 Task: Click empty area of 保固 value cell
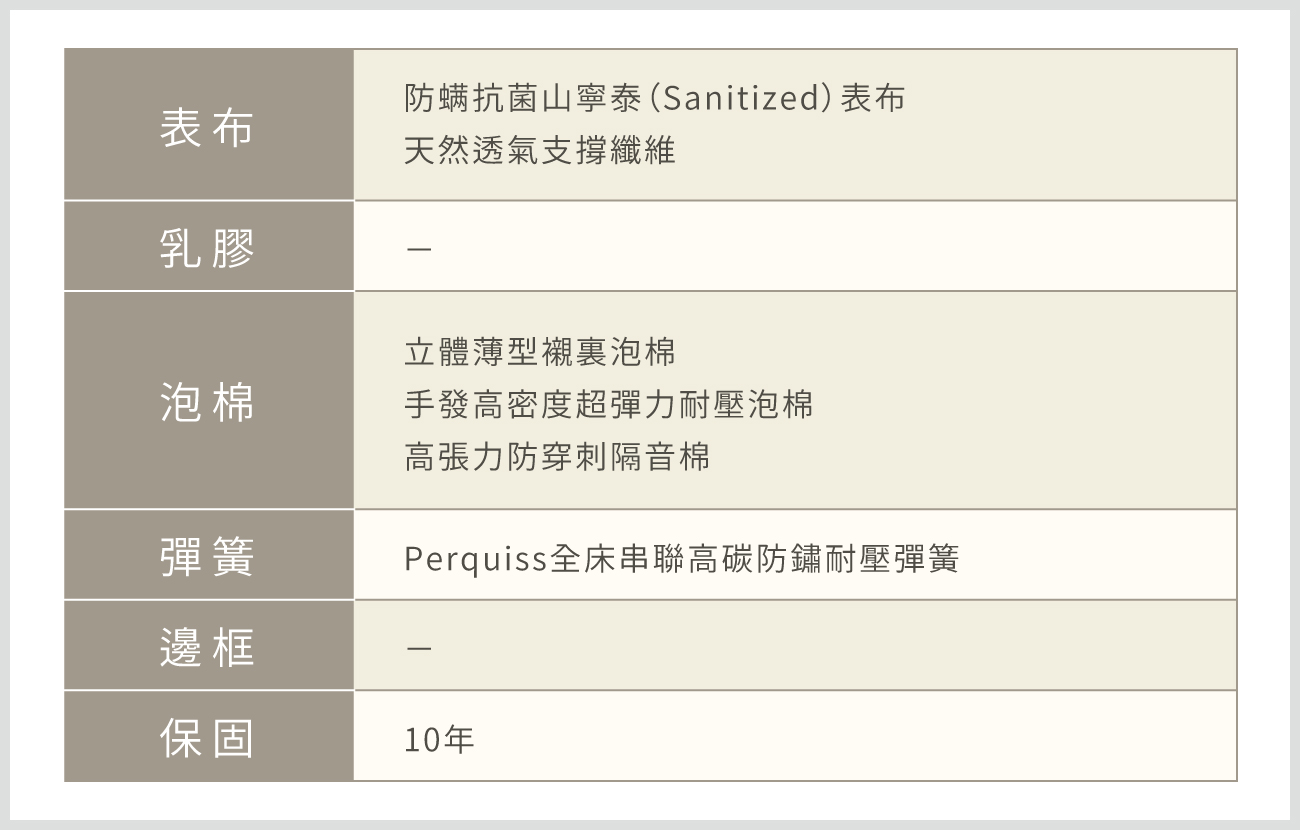click(850, 736)
